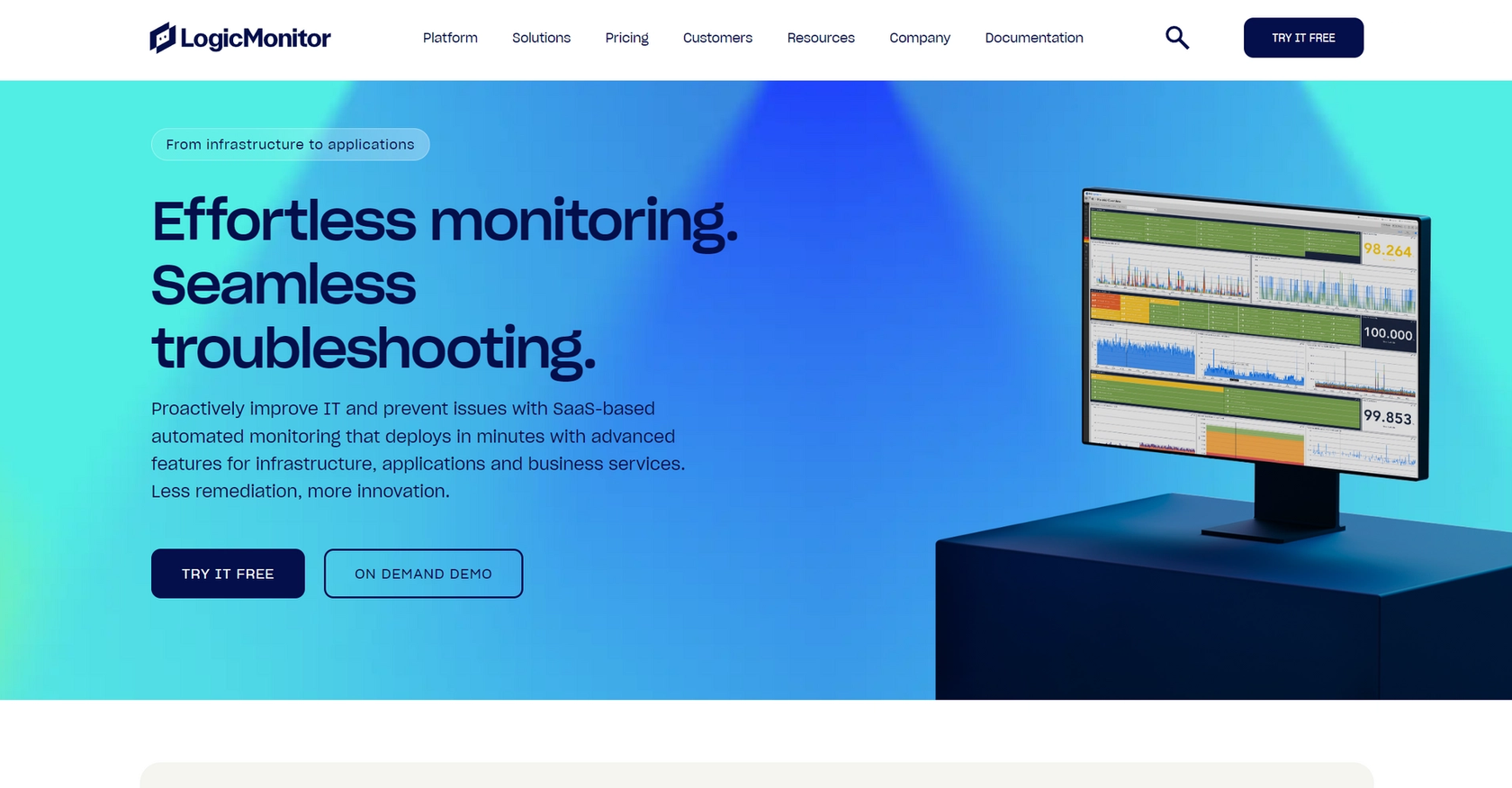Click the hero TRY IT FREE button
The image size is (1512, 788).
(x=228, y=574)
